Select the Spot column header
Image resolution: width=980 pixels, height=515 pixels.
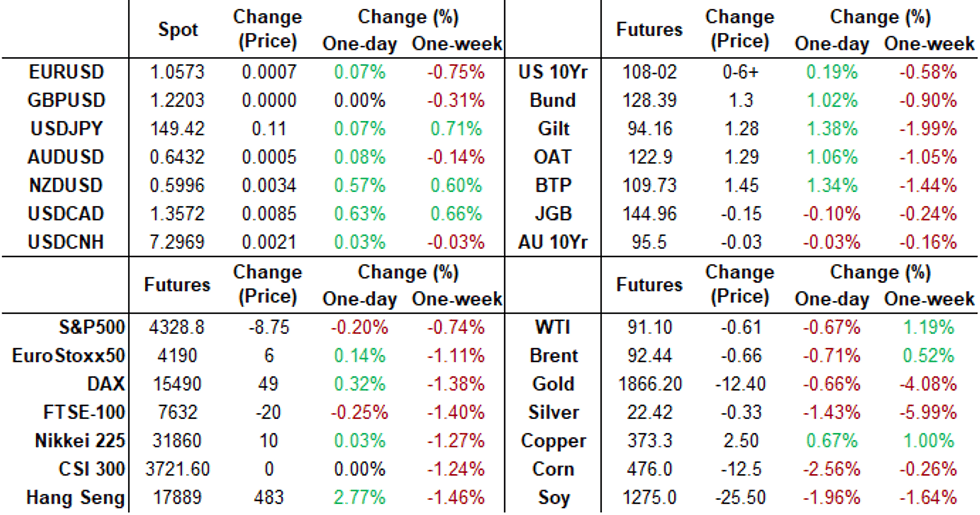[178, 30]
